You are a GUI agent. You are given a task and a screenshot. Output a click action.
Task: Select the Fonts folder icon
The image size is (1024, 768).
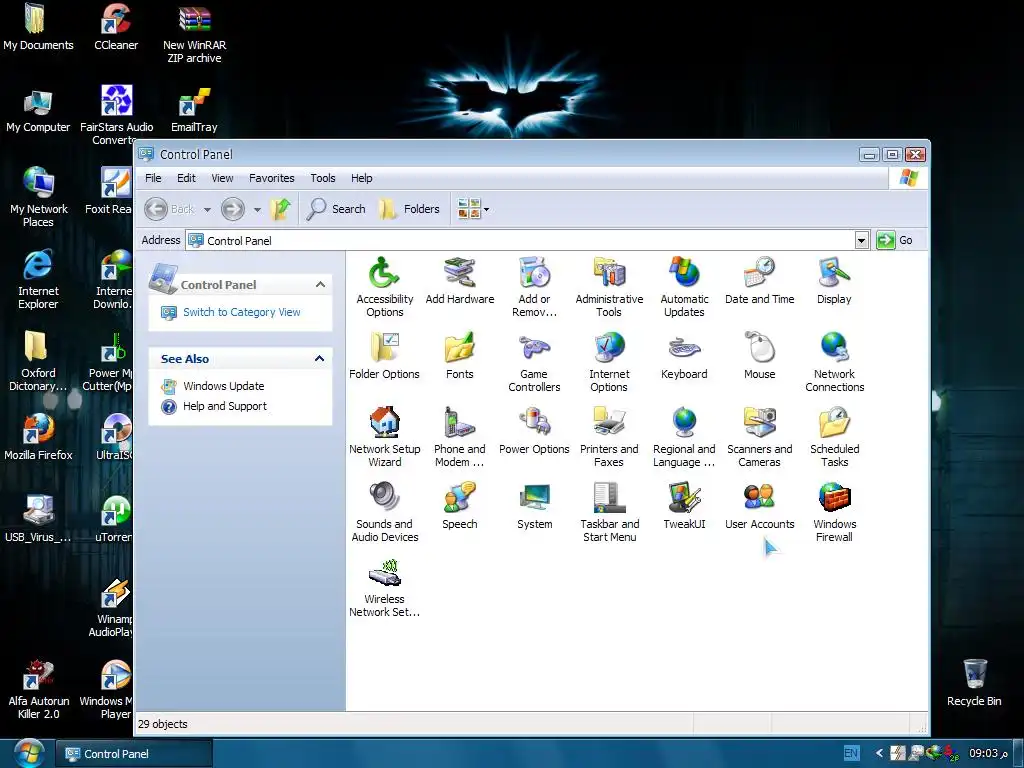(x=459, y=356)
